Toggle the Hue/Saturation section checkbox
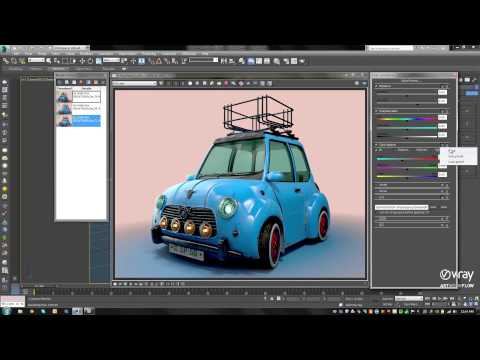Image resolution: width=480 pixels, height=360 pixels. point(377,111)
